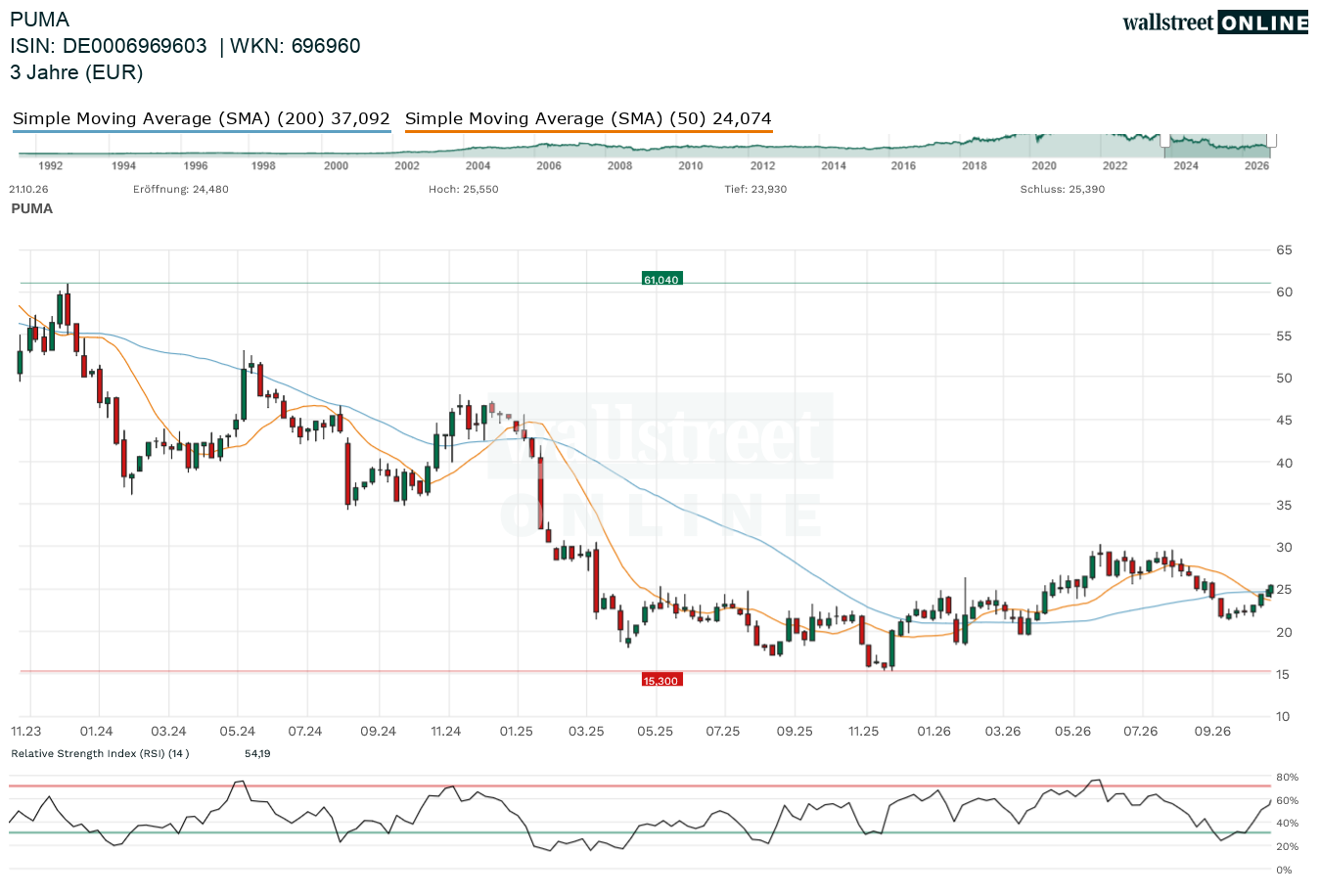Click the wallstreet ONLINE logo

point(1215,22)
